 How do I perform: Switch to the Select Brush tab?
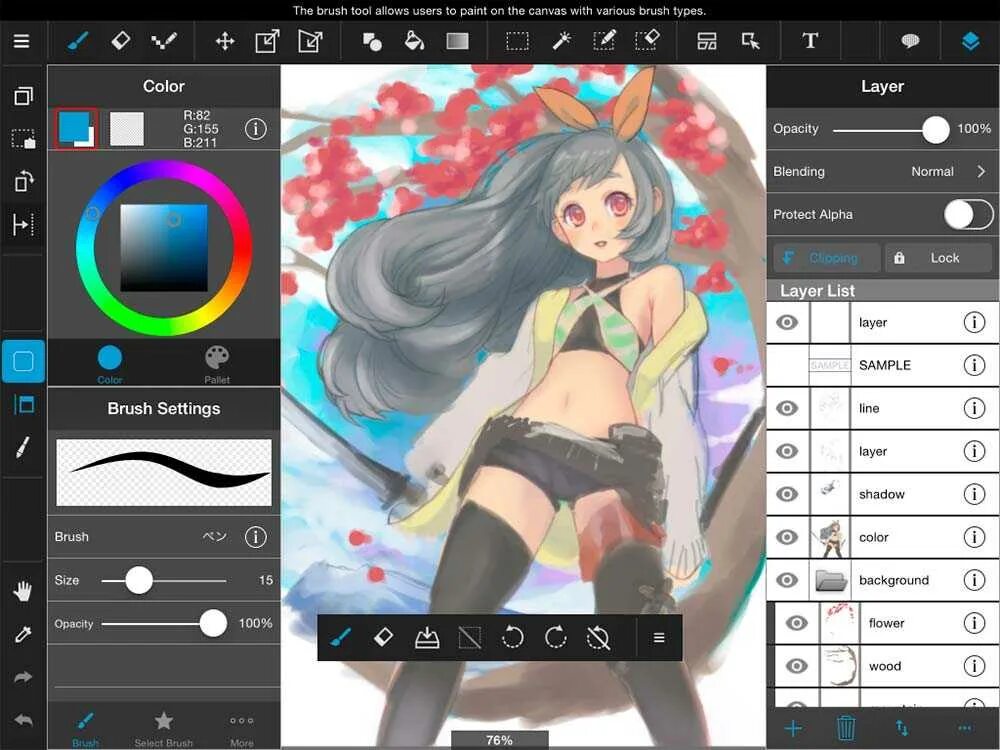pyautogui.click(x=163, y=729)
